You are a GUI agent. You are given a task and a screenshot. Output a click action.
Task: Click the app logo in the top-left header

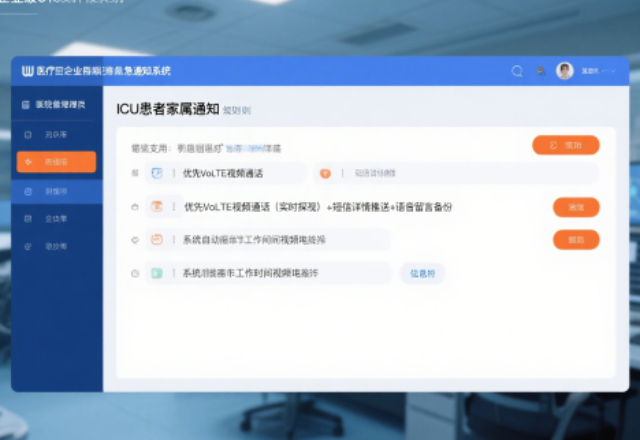27,71
